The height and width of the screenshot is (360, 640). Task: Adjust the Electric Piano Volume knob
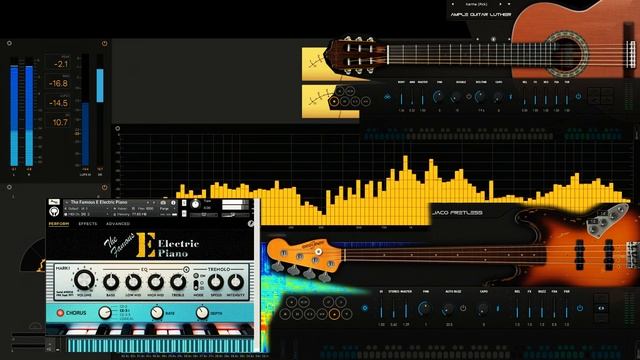[84, 280]
